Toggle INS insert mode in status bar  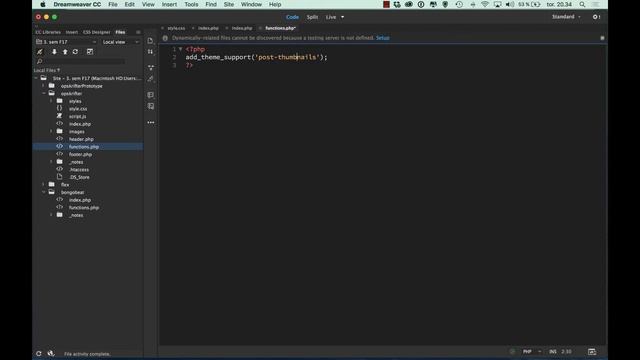pyautogui.click(x=553, y=351)
